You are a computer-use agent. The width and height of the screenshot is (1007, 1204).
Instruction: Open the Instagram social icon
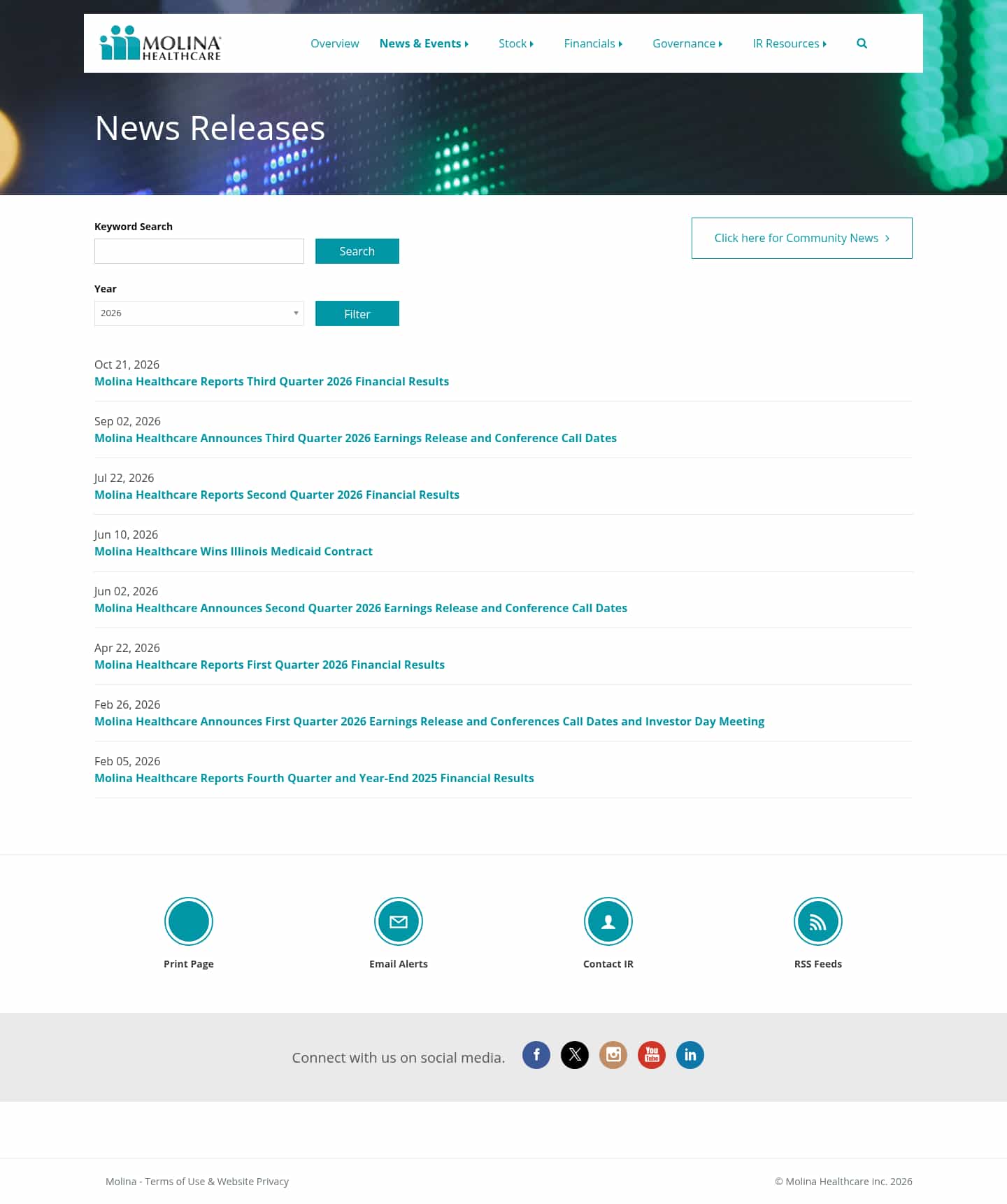pos(613,1055)
